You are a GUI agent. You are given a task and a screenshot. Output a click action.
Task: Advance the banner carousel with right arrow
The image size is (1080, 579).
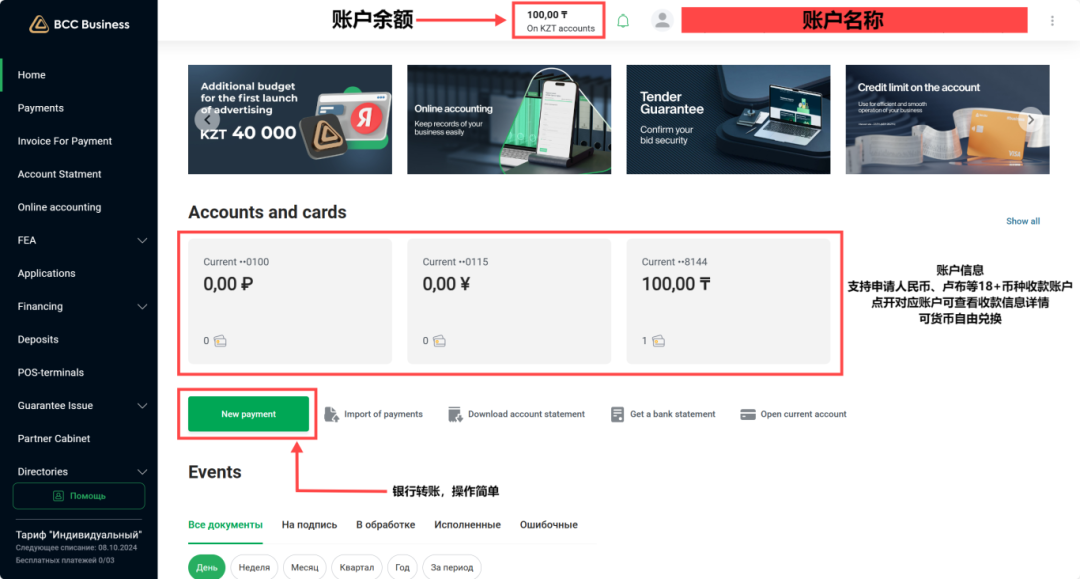click(1031, 120)
